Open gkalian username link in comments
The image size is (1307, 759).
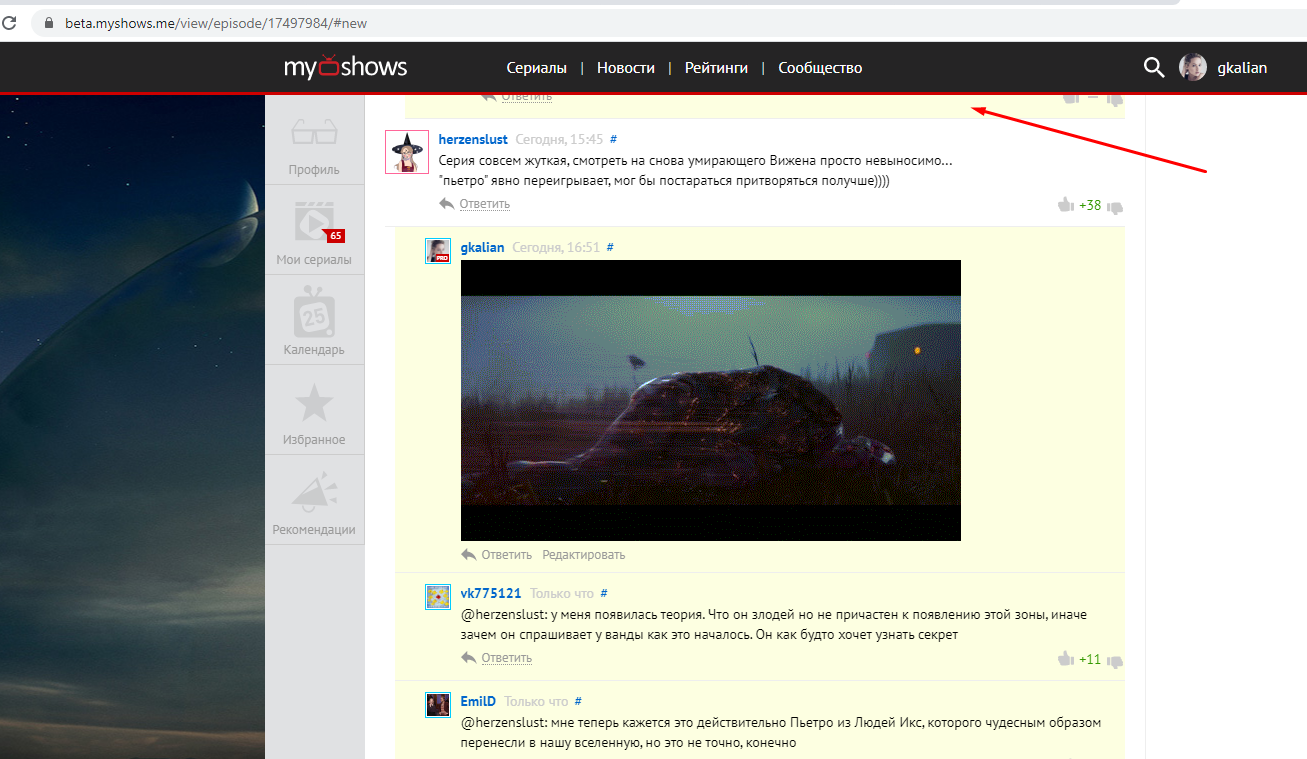(x=483, y=247)
